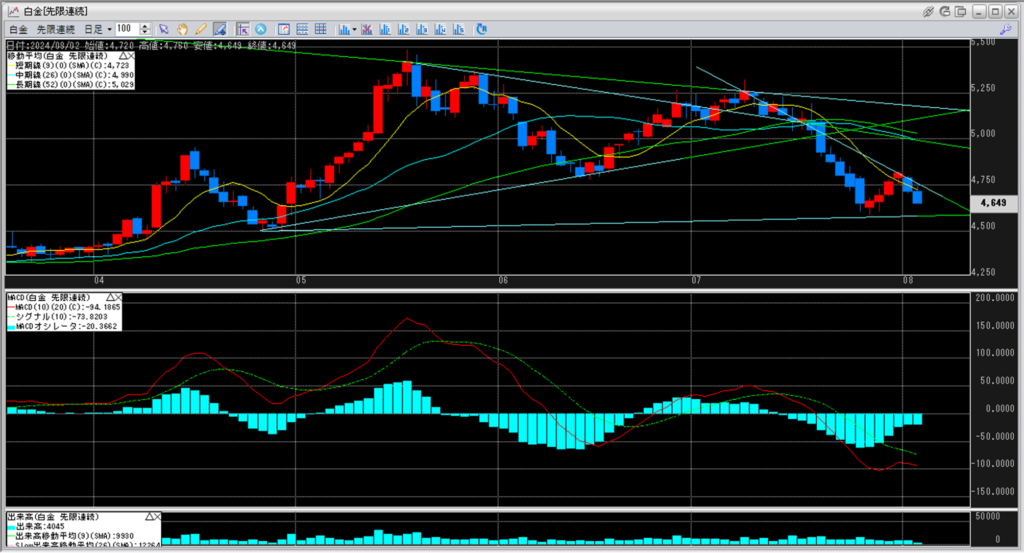Click the 白金 symbol menu
Viewport: 1024px width, 553px height.
pos(20,29)
